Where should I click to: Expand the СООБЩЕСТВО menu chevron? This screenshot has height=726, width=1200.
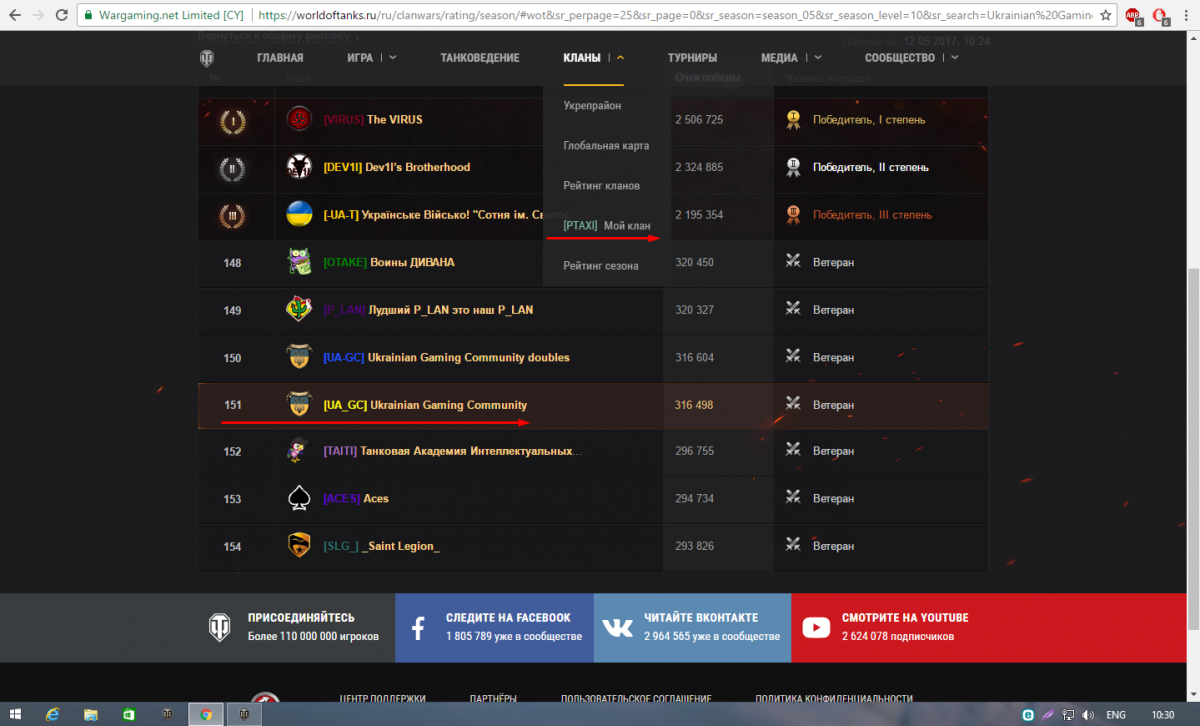click(954, 58)
